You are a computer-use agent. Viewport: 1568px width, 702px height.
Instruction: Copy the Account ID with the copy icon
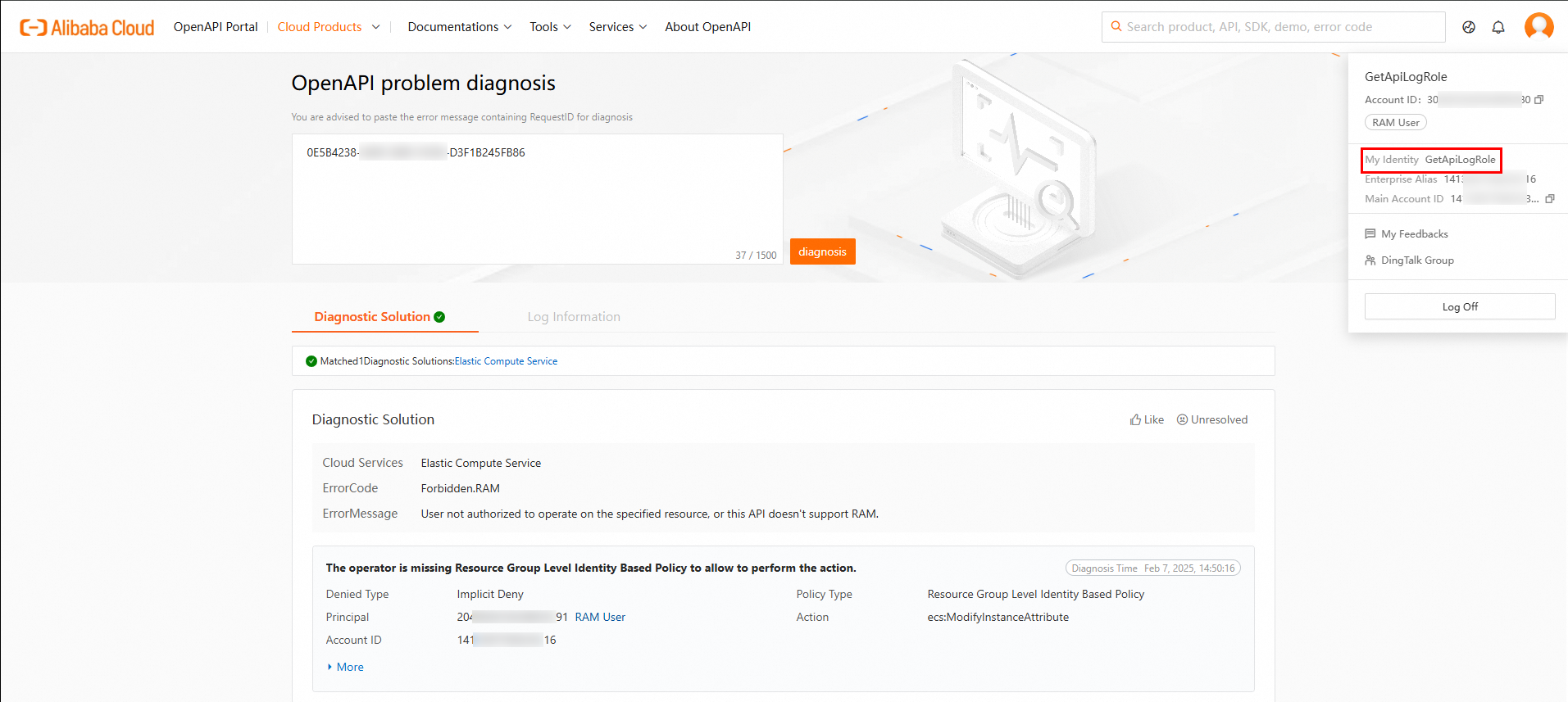click(1538, 100)
